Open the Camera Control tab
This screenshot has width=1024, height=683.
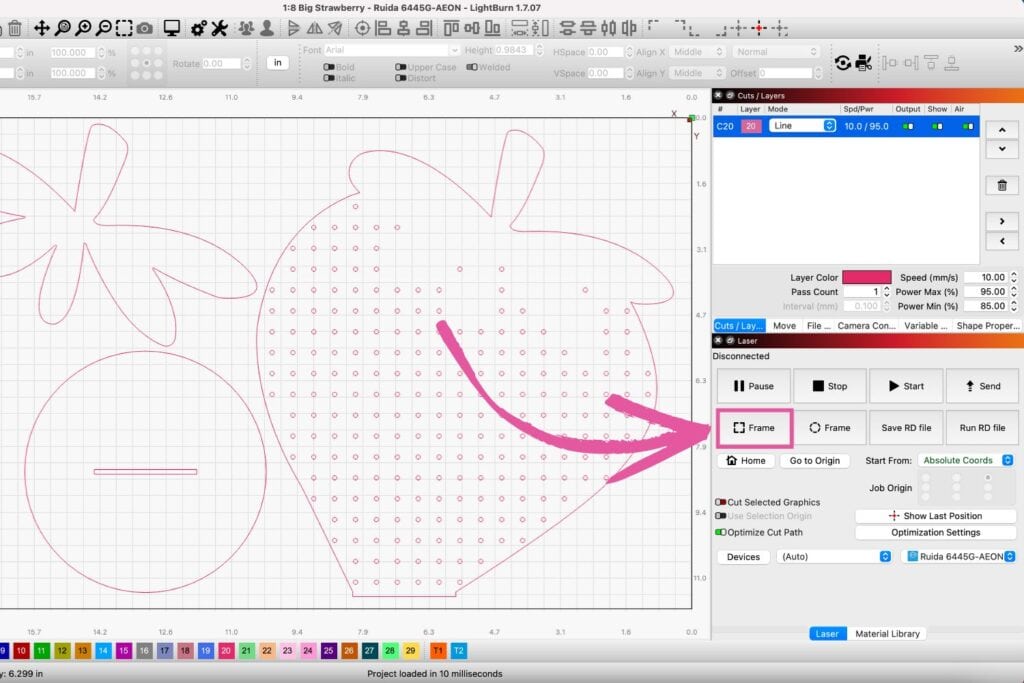pos(866,325)
